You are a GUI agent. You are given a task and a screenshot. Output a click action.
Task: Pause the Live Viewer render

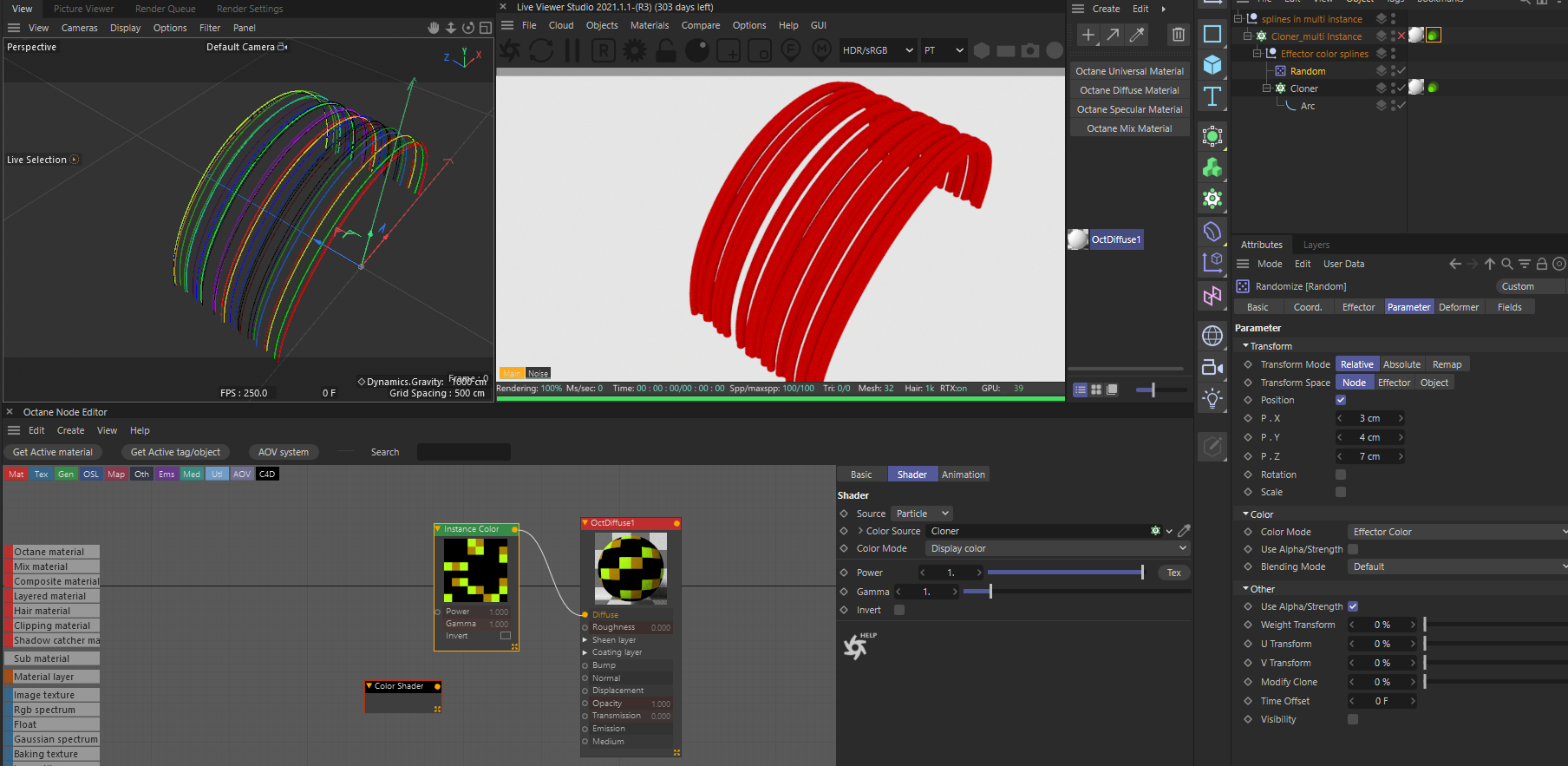pyautogui.click(x=572, y=50)
